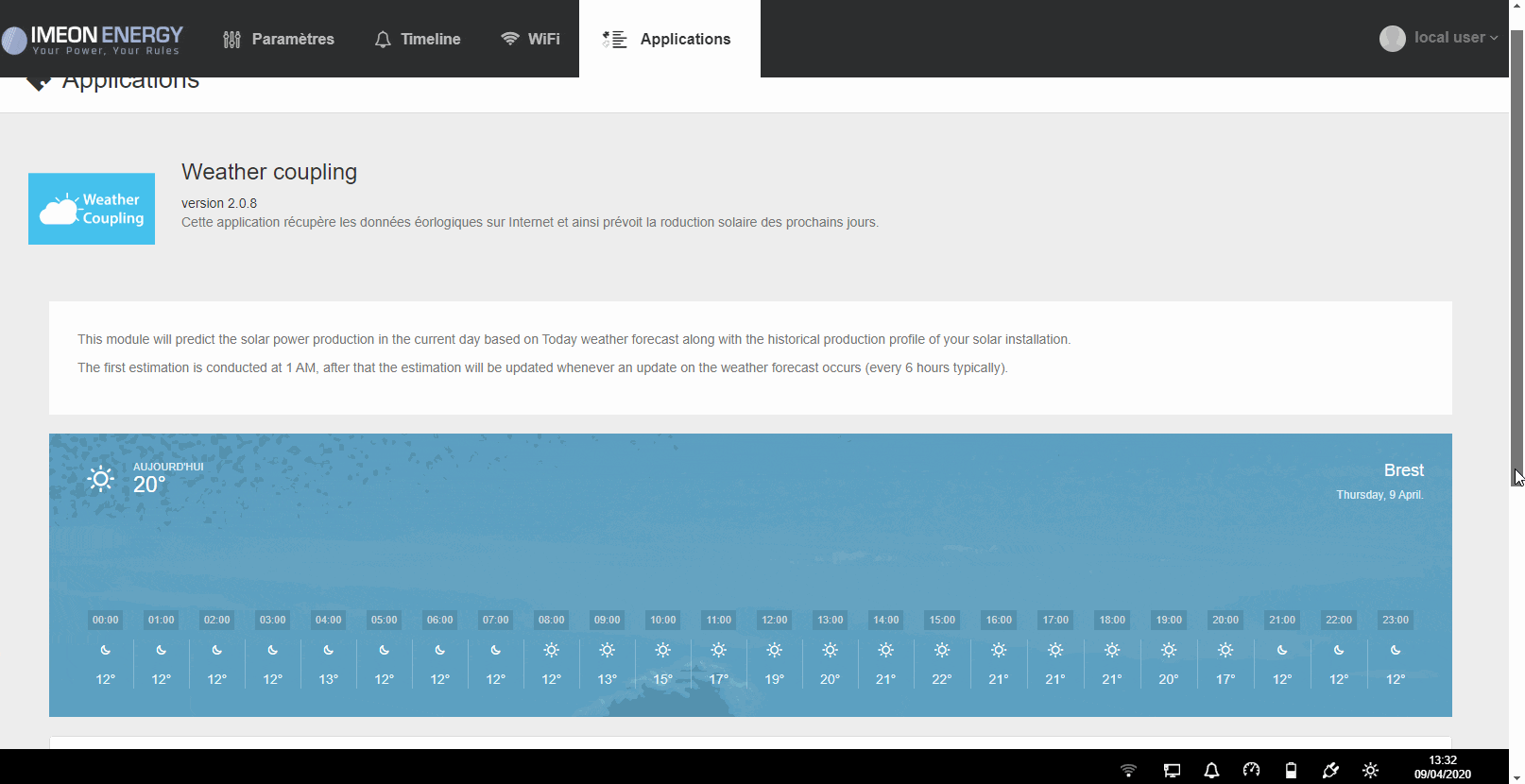Screen dimensions: 1525x784
Task: Click the Weather coupling heading
Action: [x=269, y=172]
